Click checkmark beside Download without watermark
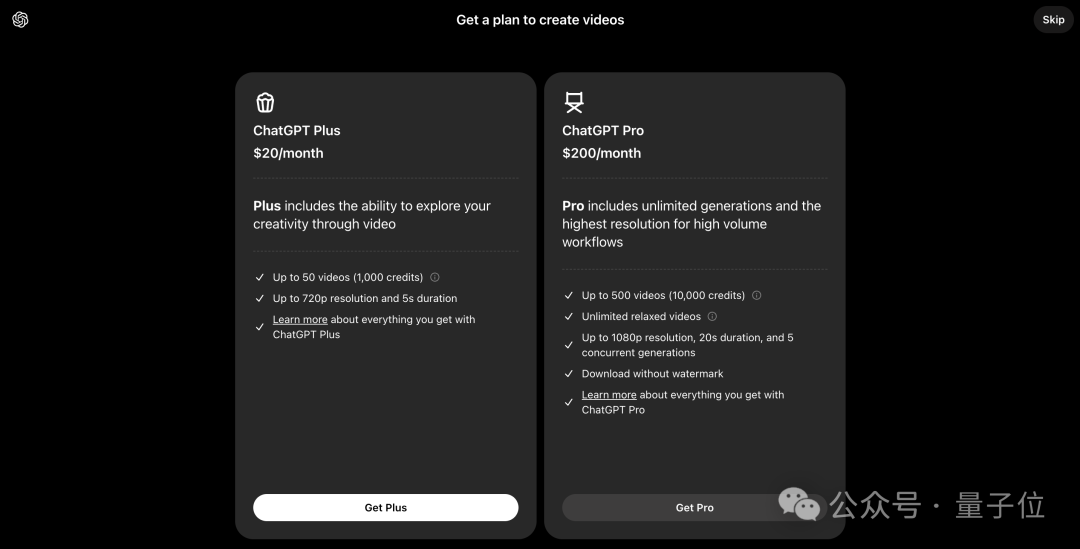1080x549 pixels. tap(569, 374)
